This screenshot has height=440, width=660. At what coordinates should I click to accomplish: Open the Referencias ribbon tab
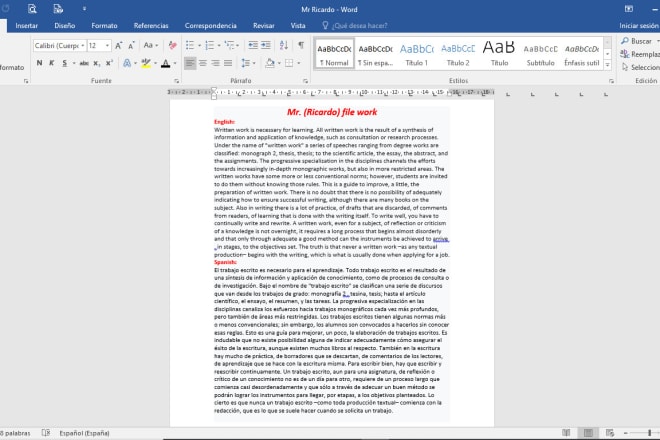(151, 24)
